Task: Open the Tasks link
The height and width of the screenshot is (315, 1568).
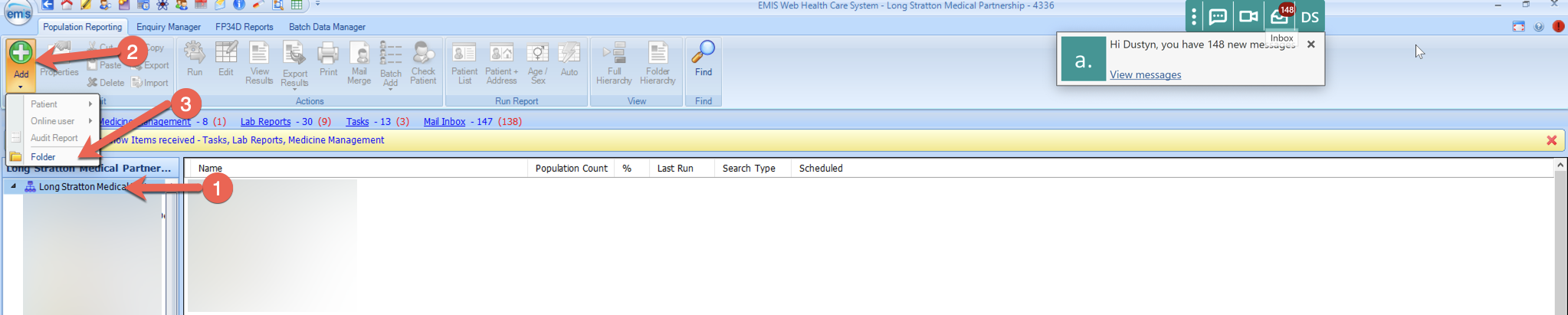Action: (357, 122)
